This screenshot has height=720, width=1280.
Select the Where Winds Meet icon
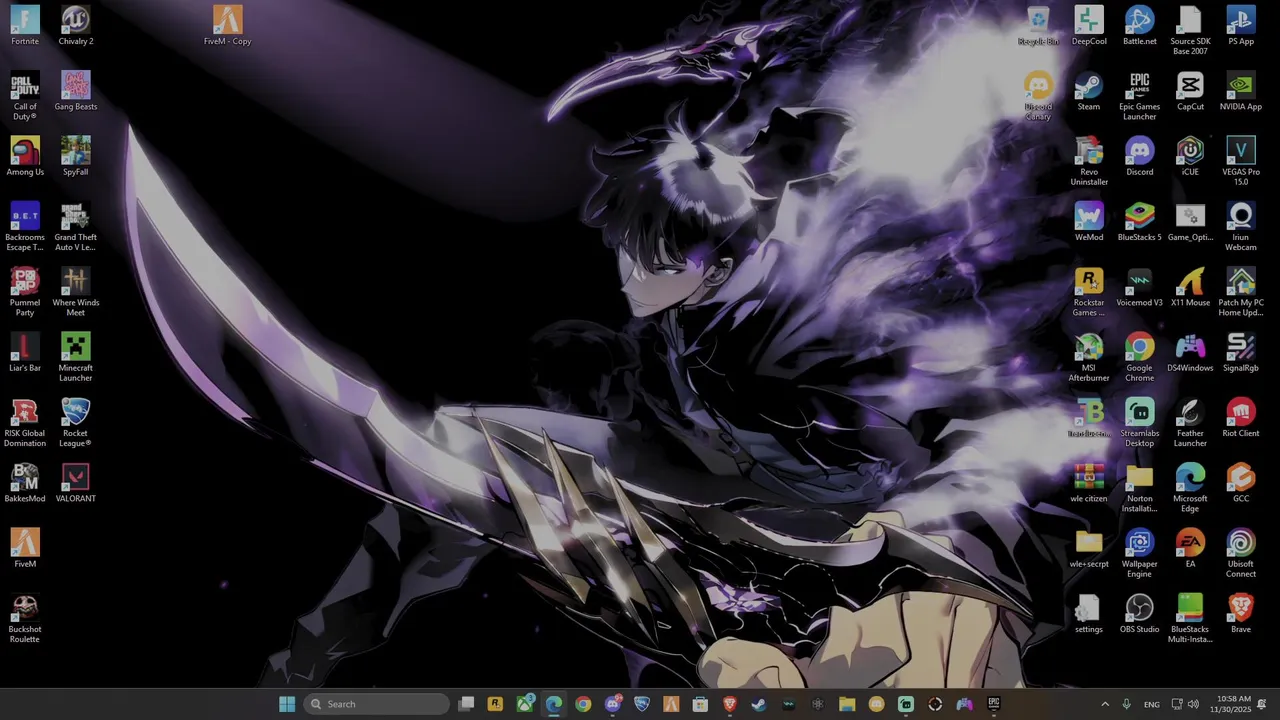click(76, 292)
